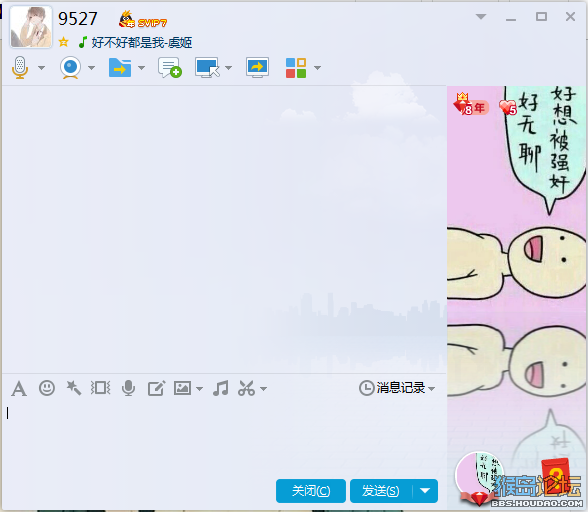588x512 pixels.
Task: Maximize the chat window
Action: [541, 17]
